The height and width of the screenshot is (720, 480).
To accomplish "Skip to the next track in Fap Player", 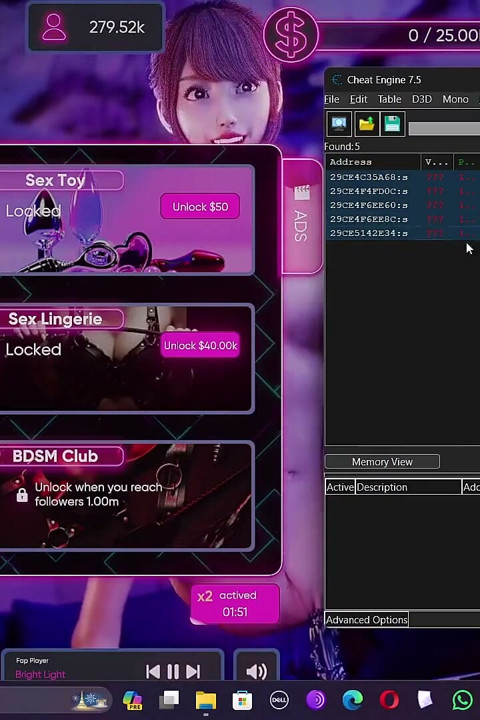I will [x=193, y=672].
